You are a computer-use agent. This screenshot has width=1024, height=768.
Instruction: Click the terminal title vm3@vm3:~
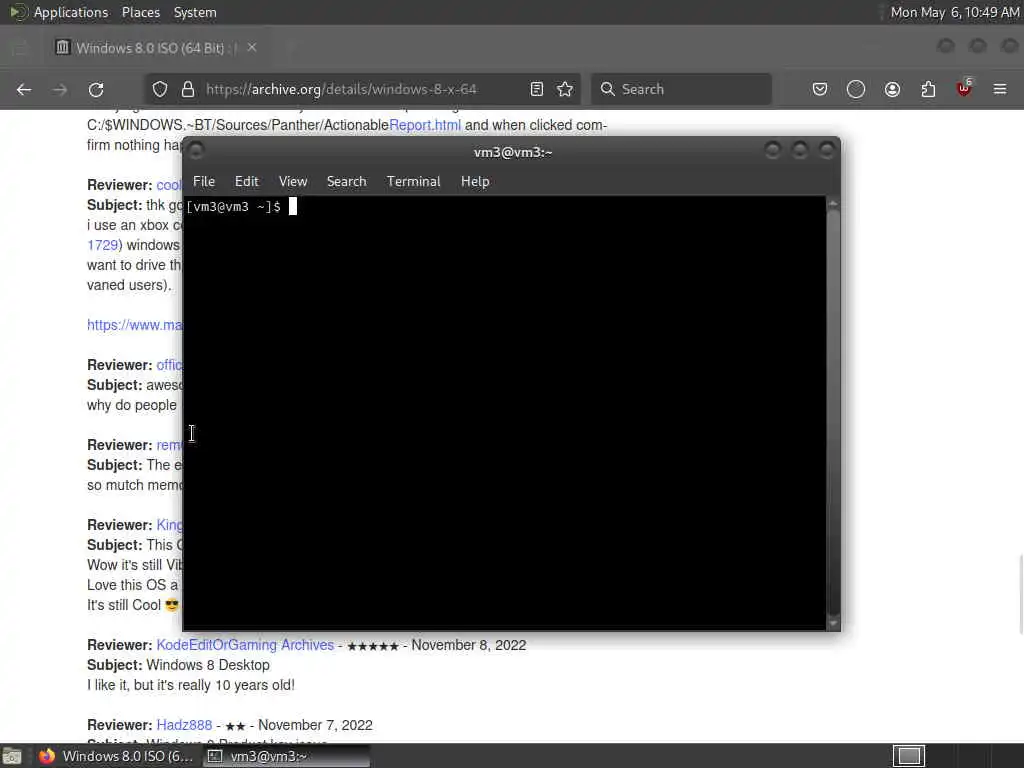pos(513,152)
